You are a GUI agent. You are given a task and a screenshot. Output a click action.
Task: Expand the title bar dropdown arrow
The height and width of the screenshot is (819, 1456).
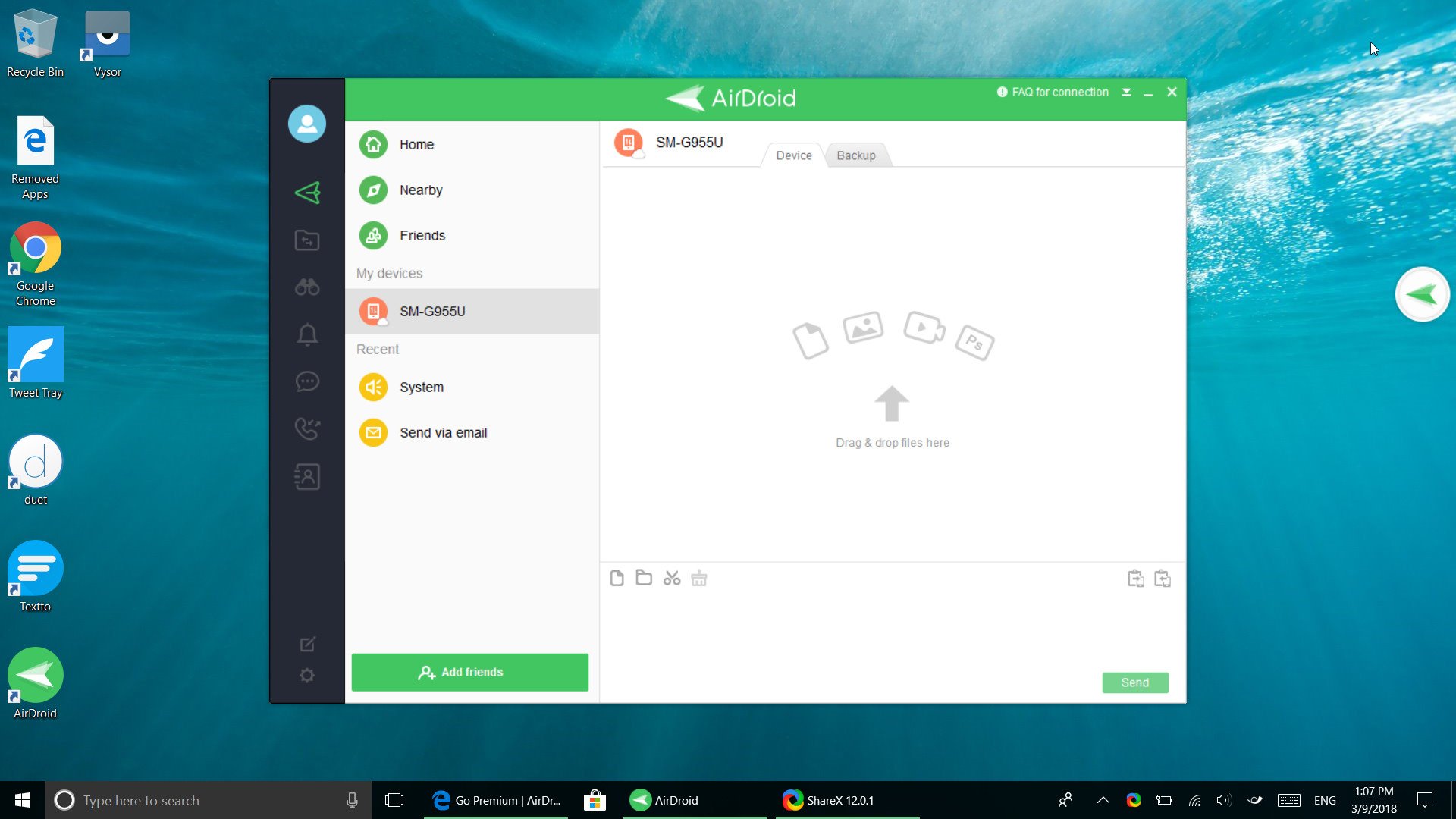(1126, 93)
